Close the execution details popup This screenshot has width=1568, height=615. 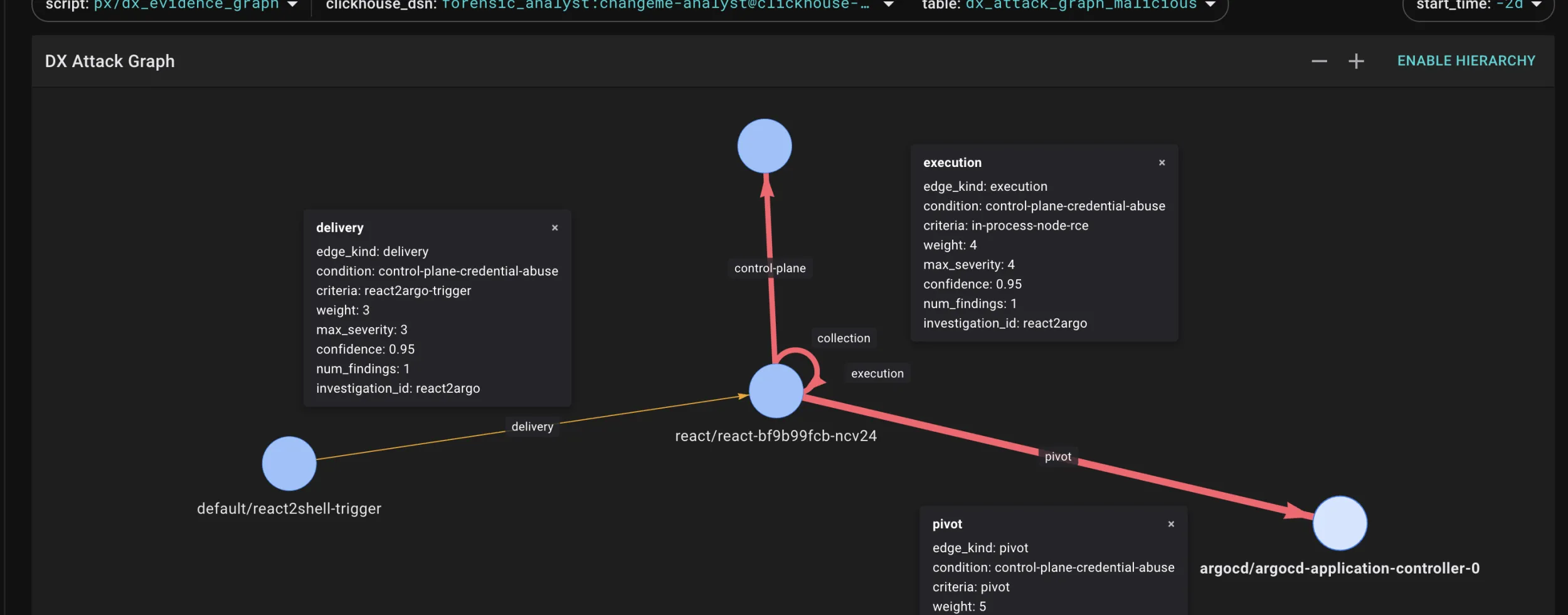coord(1162,163)
